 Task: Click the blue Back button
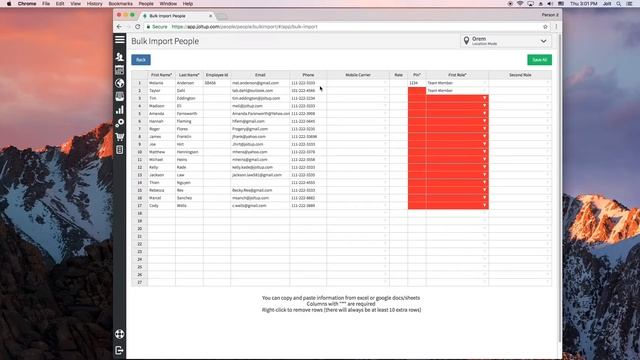click(141, 60)
